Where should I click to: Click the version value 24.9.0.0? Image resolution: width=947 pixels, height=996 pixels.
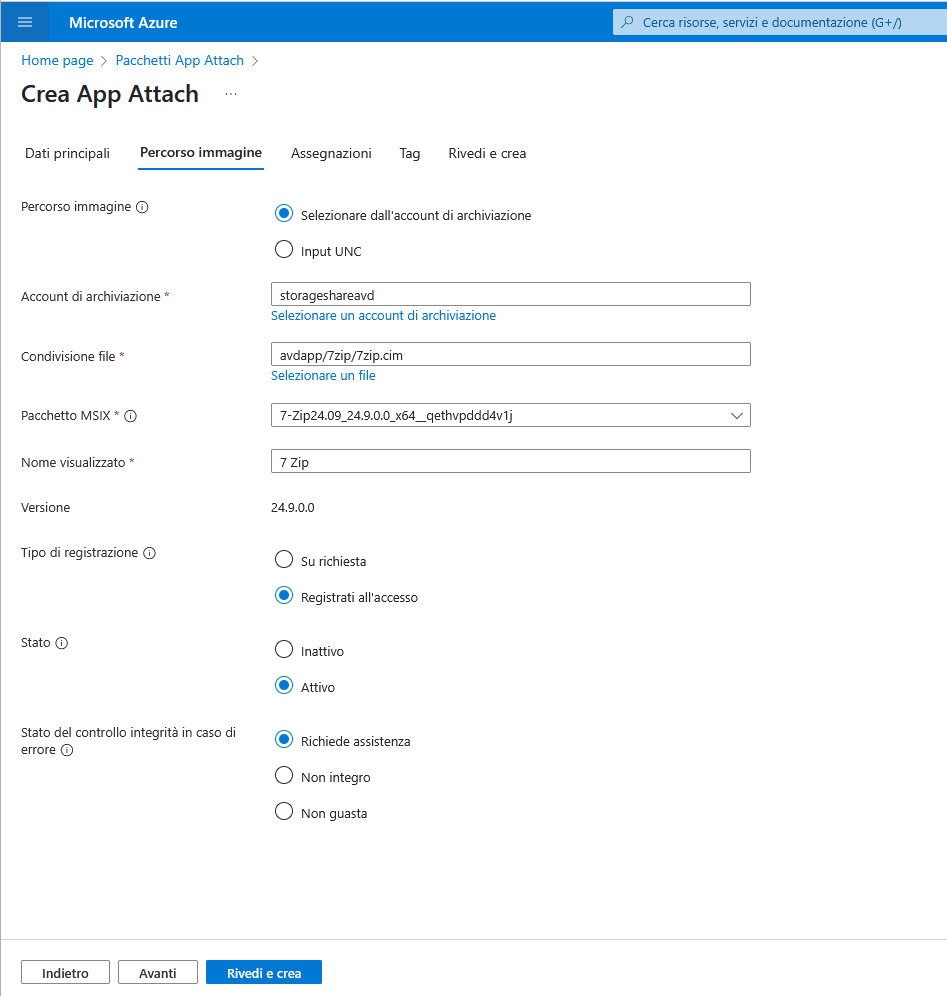(293, 508)
